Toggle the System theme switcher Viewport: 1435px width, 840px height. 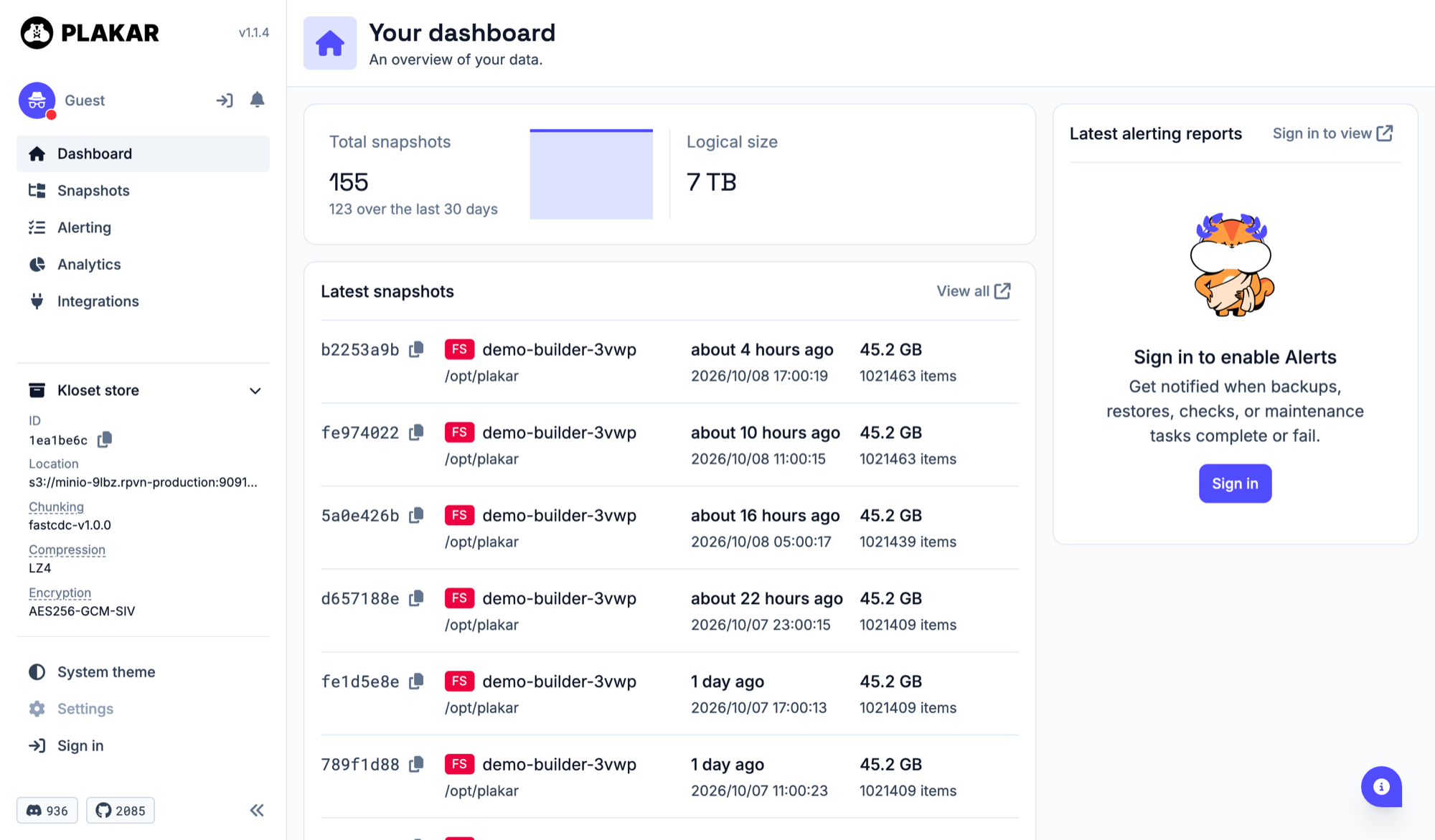tap(92, 672)
